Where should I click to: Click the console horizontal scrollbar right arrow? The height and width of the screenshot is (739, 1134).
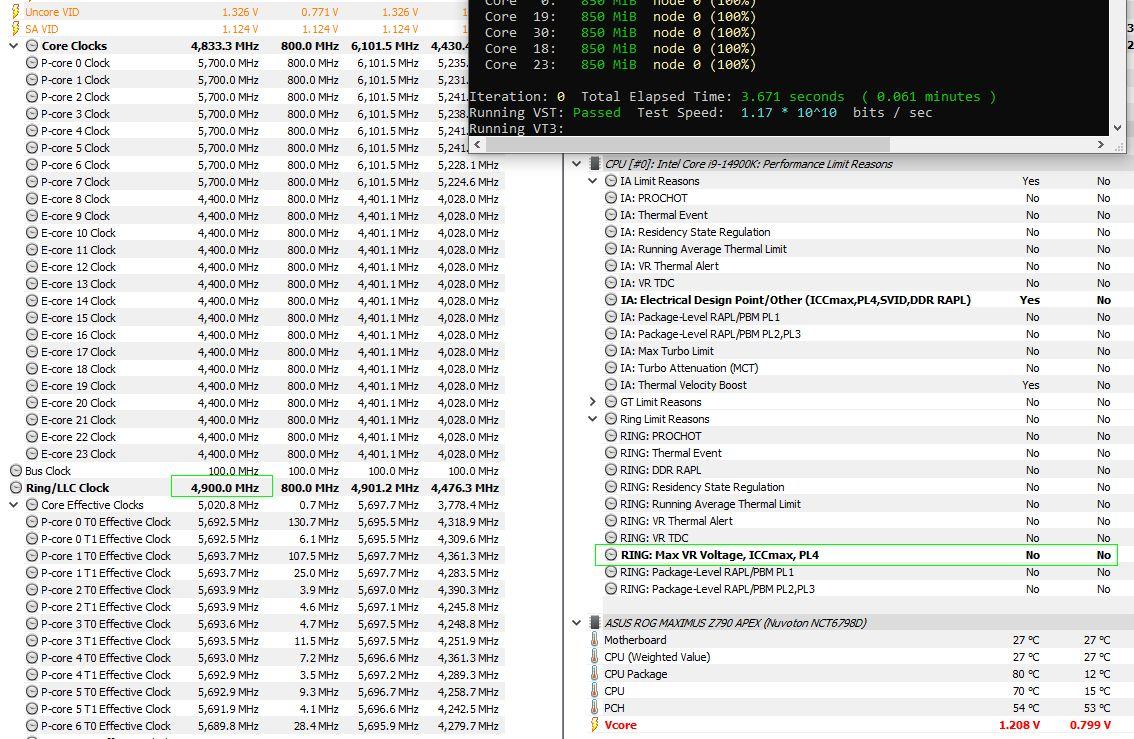1101,145
